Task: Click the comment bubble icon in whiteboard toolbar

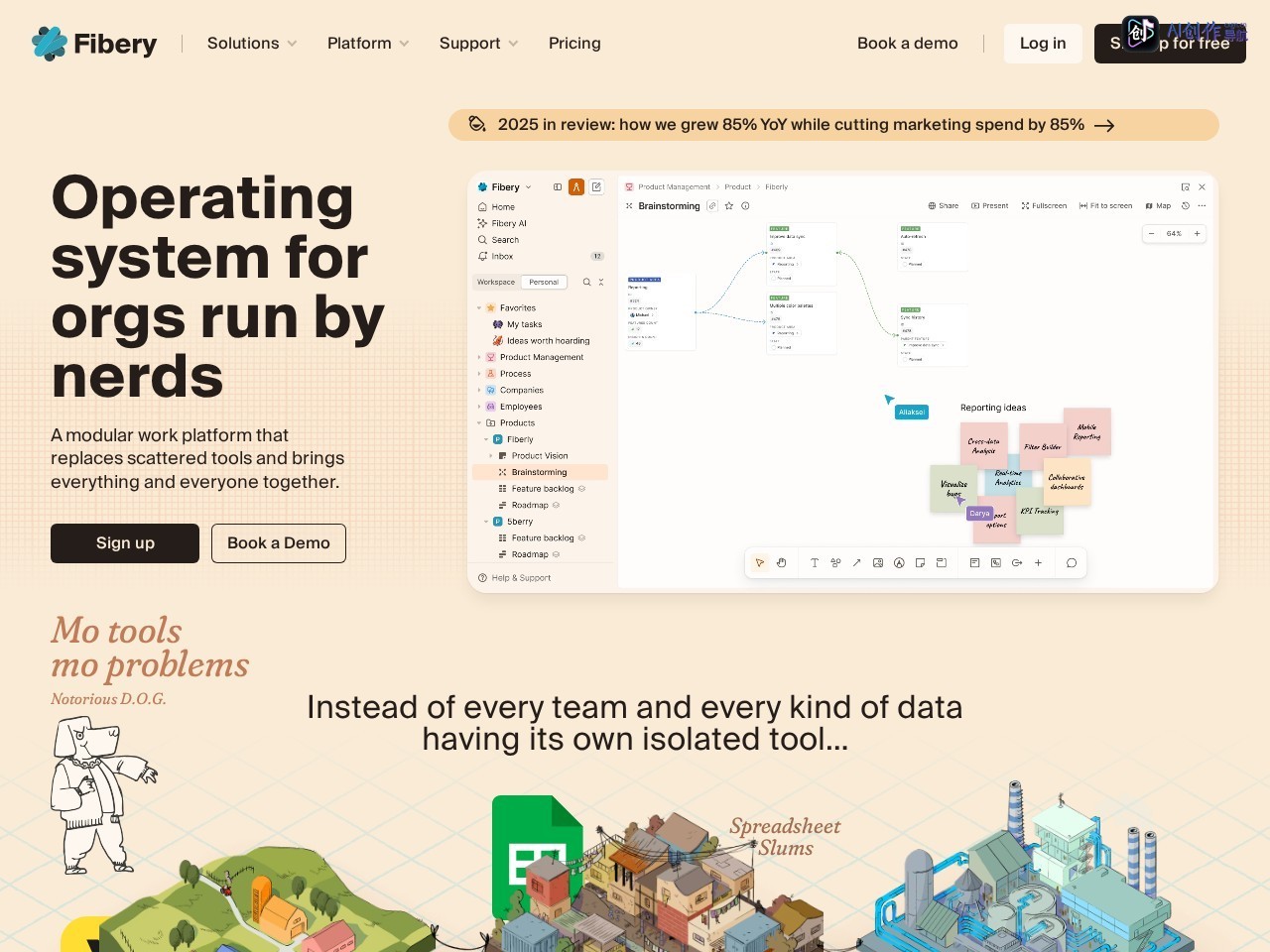Action: tap(1072, 562)
